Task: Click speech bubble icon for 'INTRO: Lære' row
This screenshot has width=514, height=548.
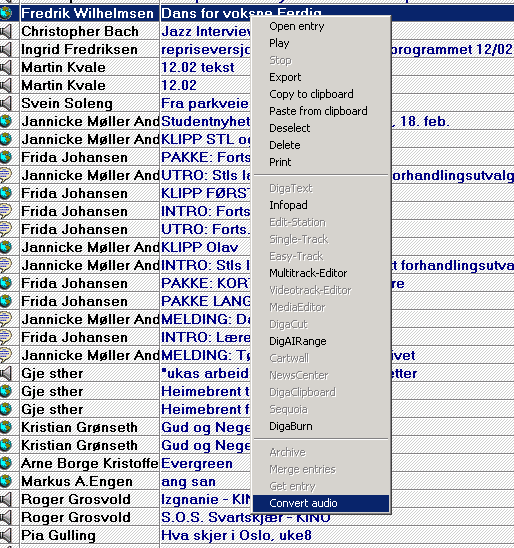Action: point(6,337)
